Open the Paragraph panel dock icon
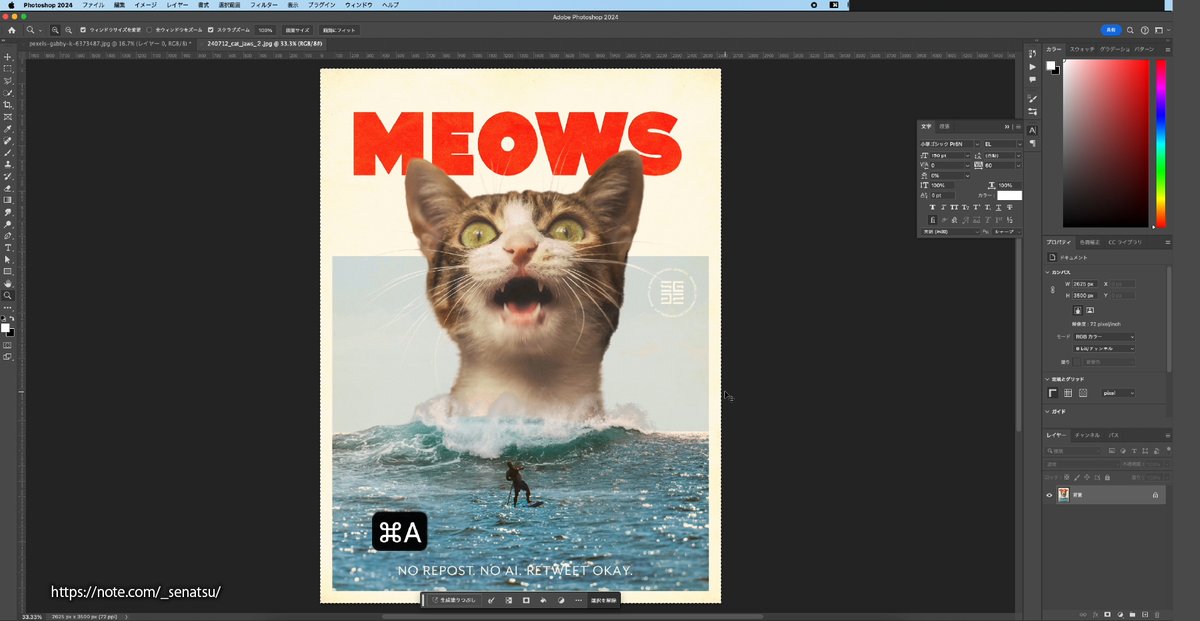Screen dimensions: 1200x621 tap(1032, 143)
